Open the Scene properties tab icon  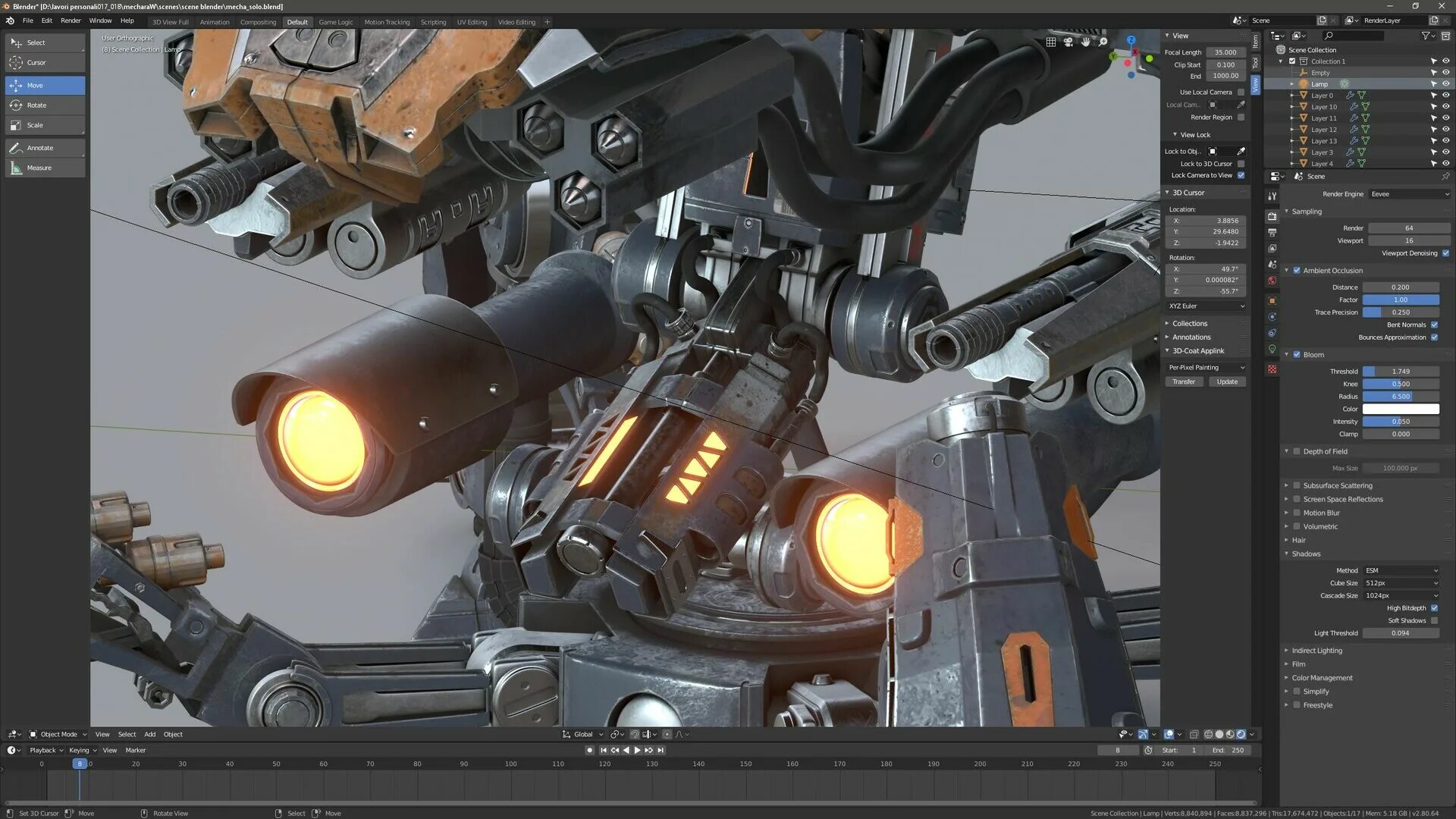pyautogui.click(x=1272, y=265)
